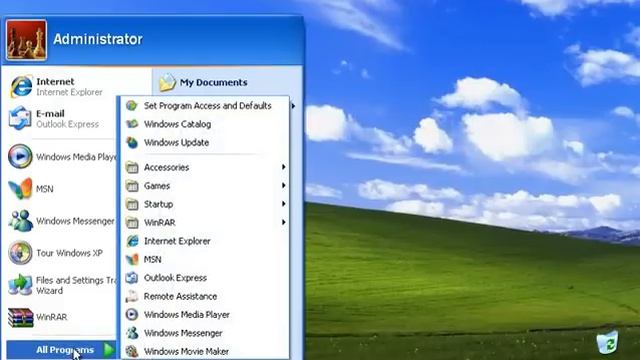Click the Internet label in pinned list
This screenshot has height=360, width=640.
[x=55, y=82]
